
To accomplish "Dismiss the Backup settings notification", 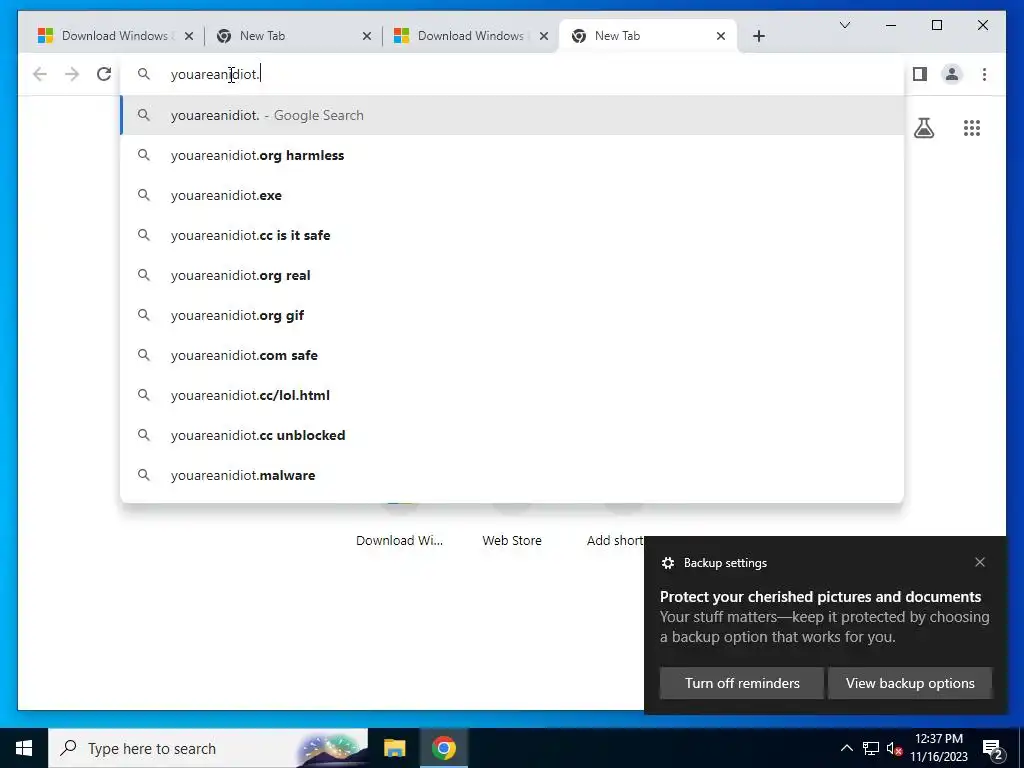I will pyautogui.click(x=980, y=562).
